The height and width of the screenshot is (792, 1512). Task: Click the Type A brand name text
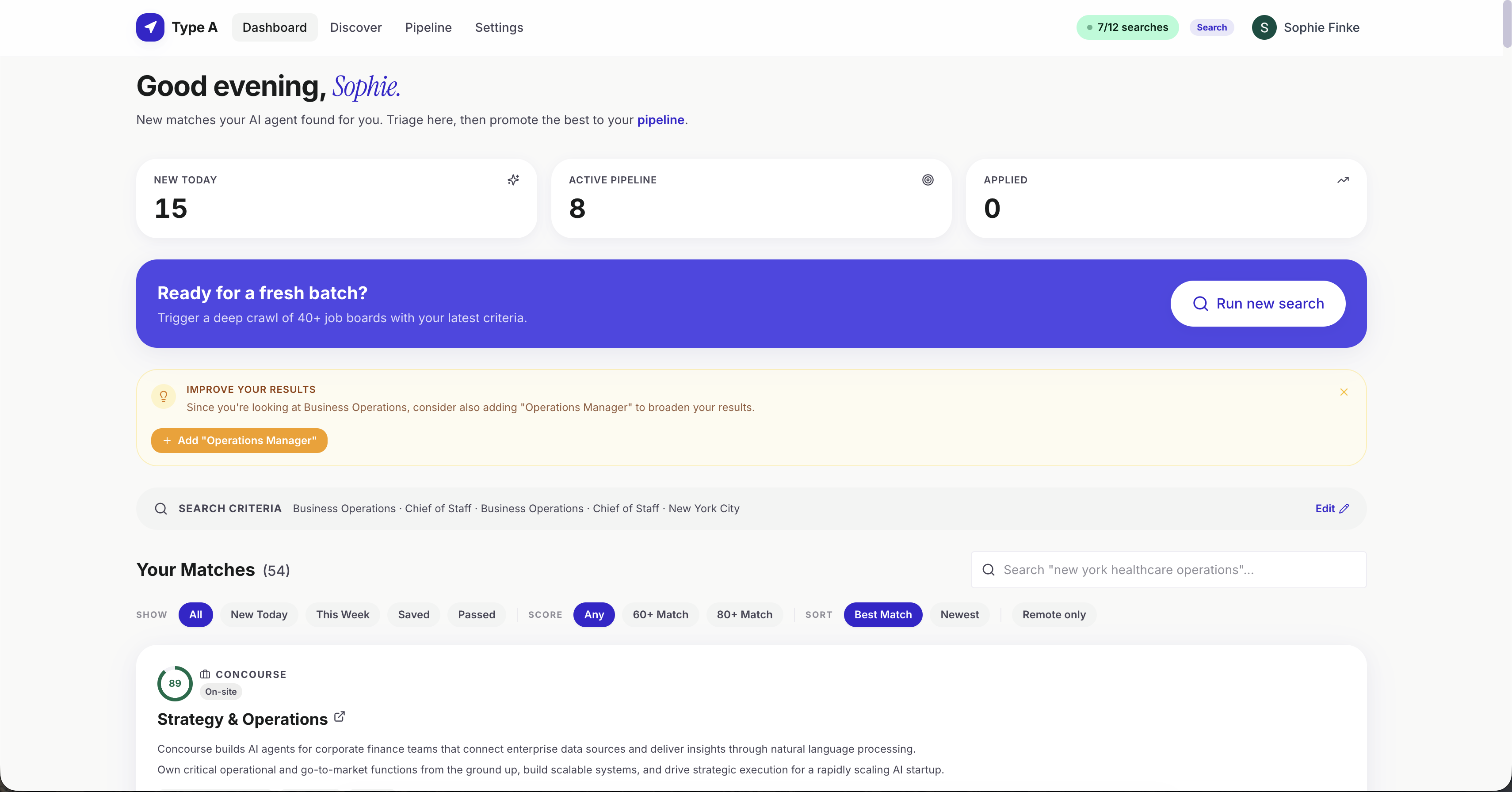[194, 27]
